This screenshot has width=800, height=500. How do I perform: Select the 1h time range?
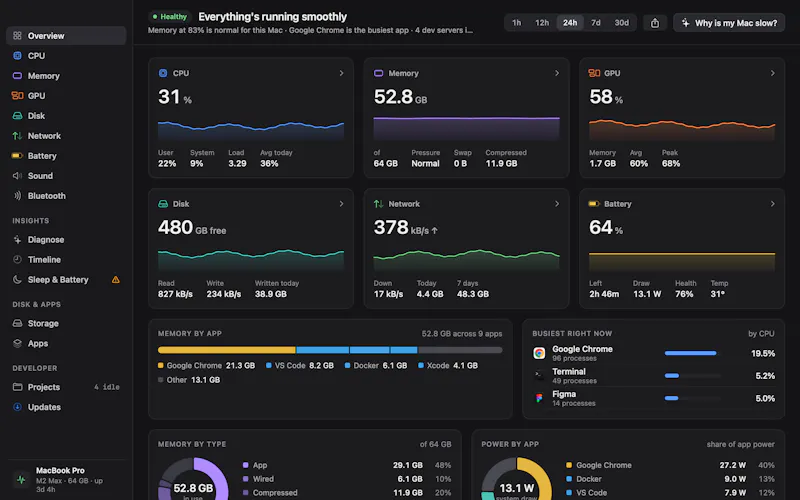[x=517, y=23]
